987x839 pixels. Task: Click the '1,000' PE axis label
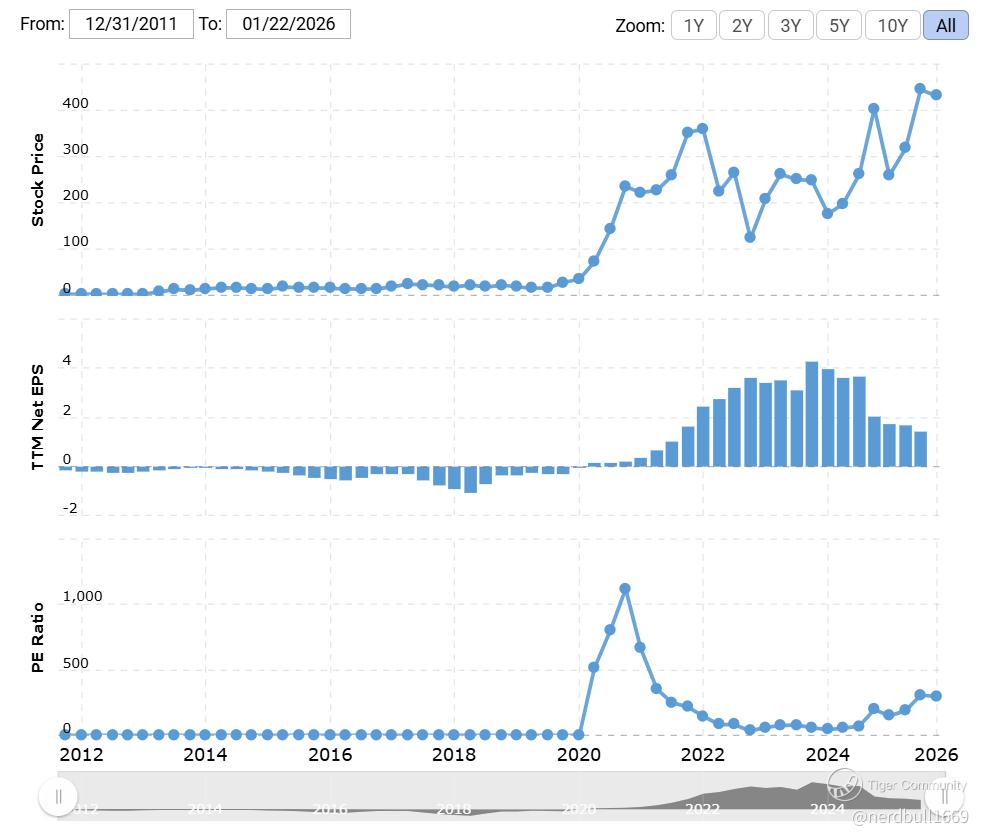click(82, 596)
